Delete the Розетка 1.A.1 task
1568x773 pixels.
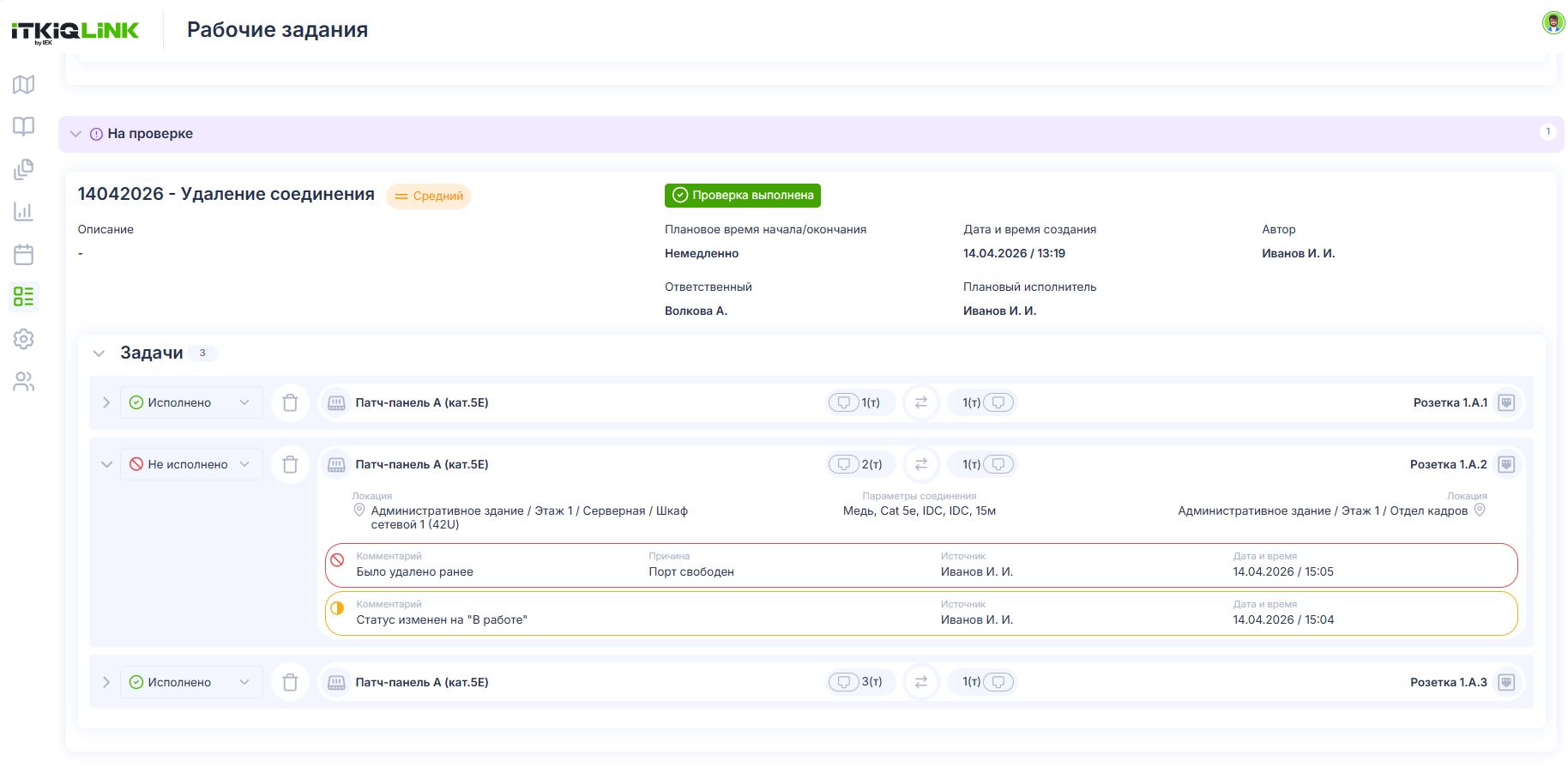click(290, 402)
